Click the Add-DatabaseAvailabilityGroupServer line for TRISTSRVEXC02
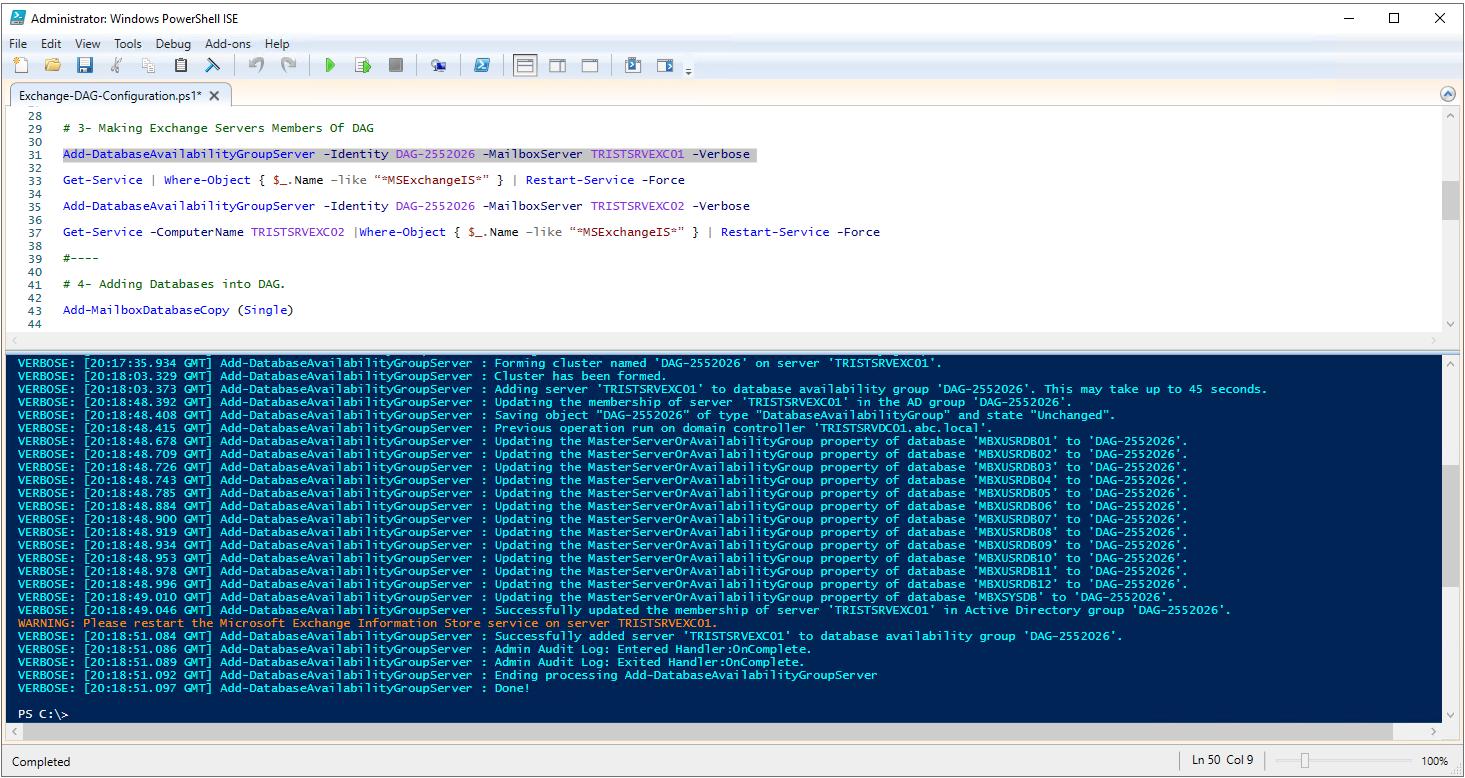This screenshot has width=1465, height=778. coord(406,206)
